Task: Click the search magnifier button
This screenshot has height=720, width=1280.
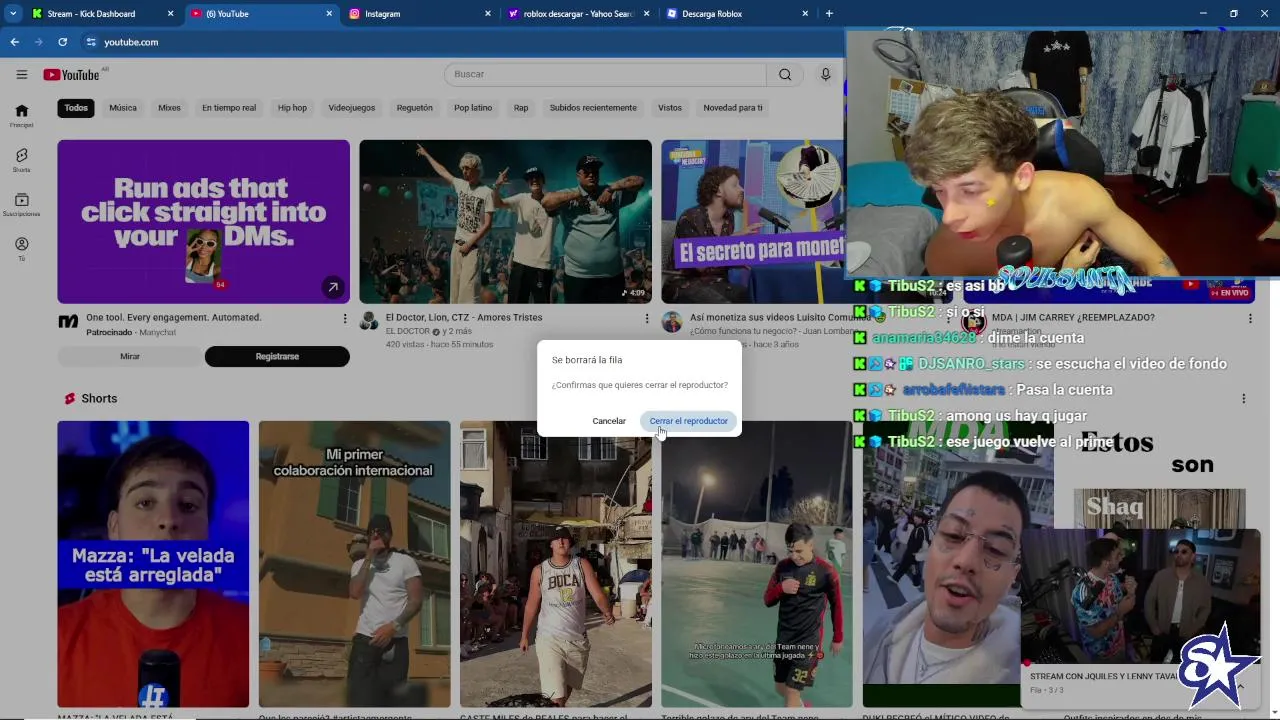Action: coord(785,74)
